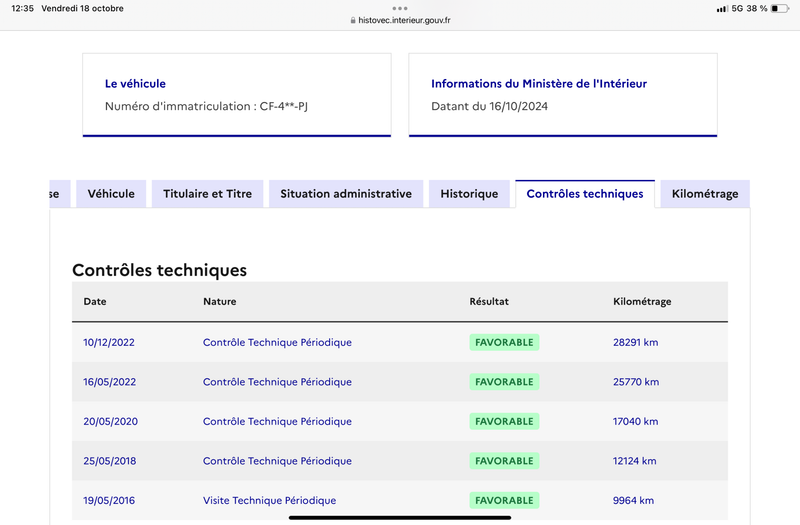Tap the battery icon in status bar
This screenshot has width=800, height=525.
pos(780,8)
